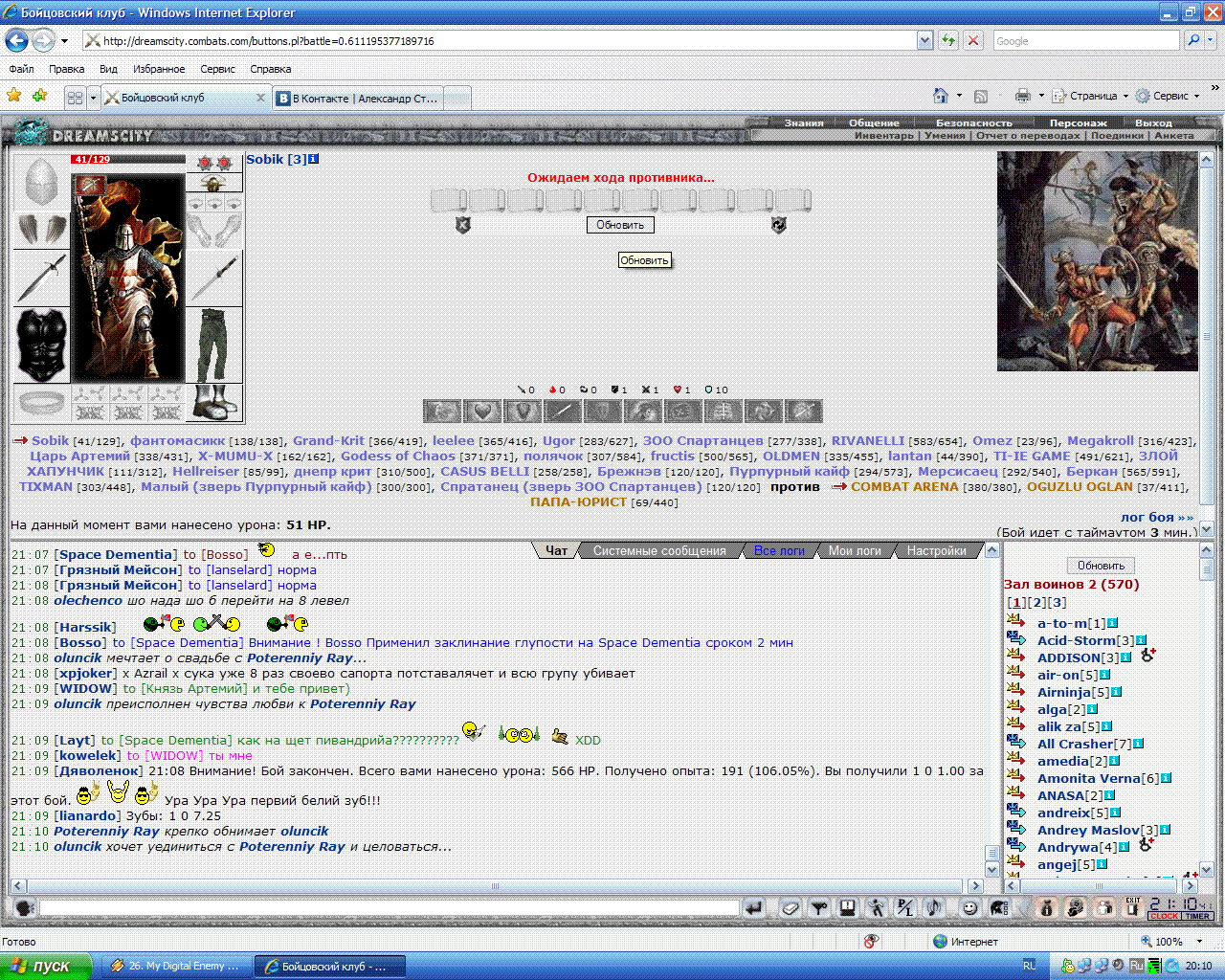Viewport: 1225px width, 980px height.
Task: Open the лог боя link
Action: coord(1157,517)
